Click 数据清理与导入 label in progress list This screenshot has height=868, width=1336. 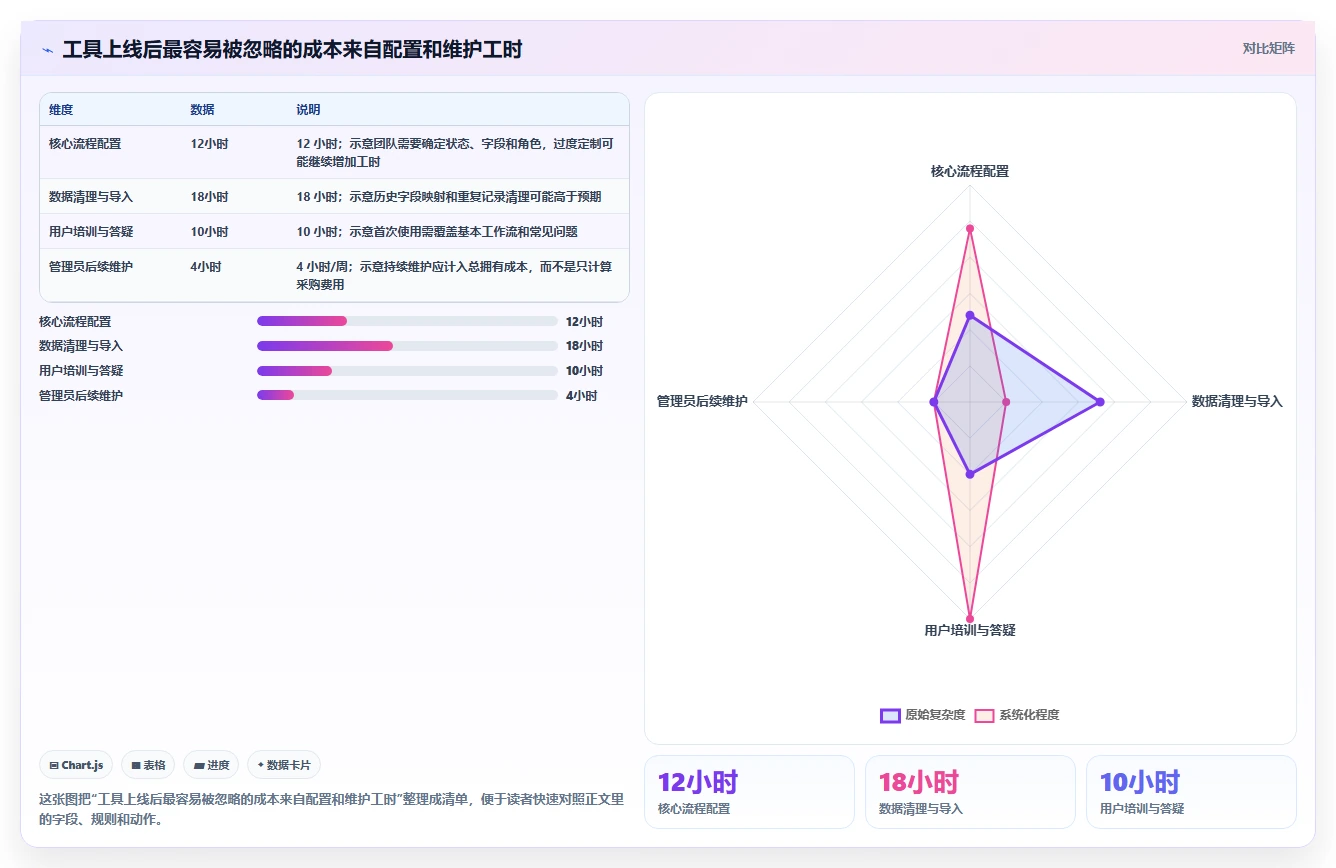[x=81, y=346]
